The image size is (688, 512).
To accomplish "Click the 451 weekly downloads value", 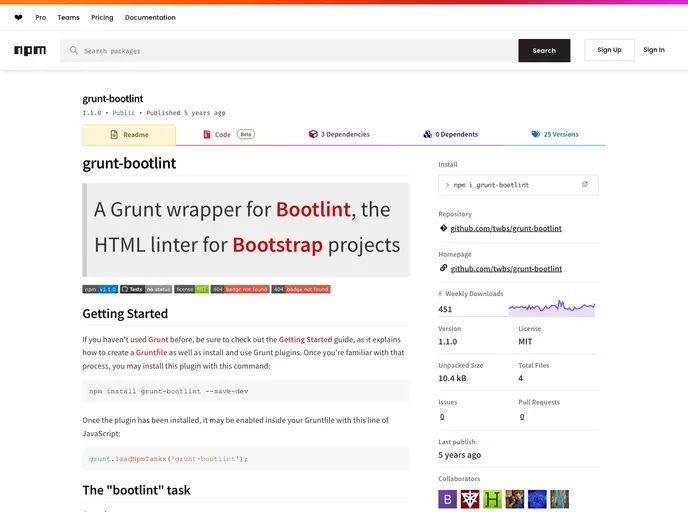I will (445, 309).
